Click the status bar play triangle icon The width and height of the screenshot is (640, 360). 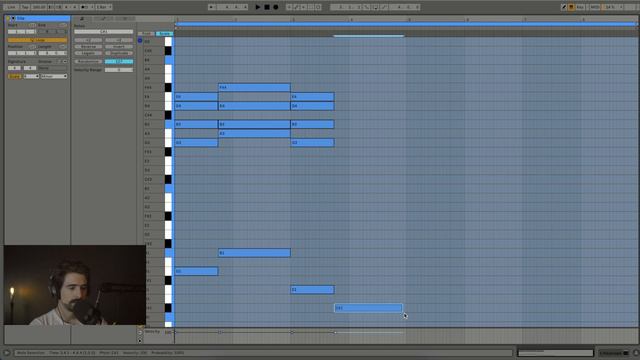7,353
